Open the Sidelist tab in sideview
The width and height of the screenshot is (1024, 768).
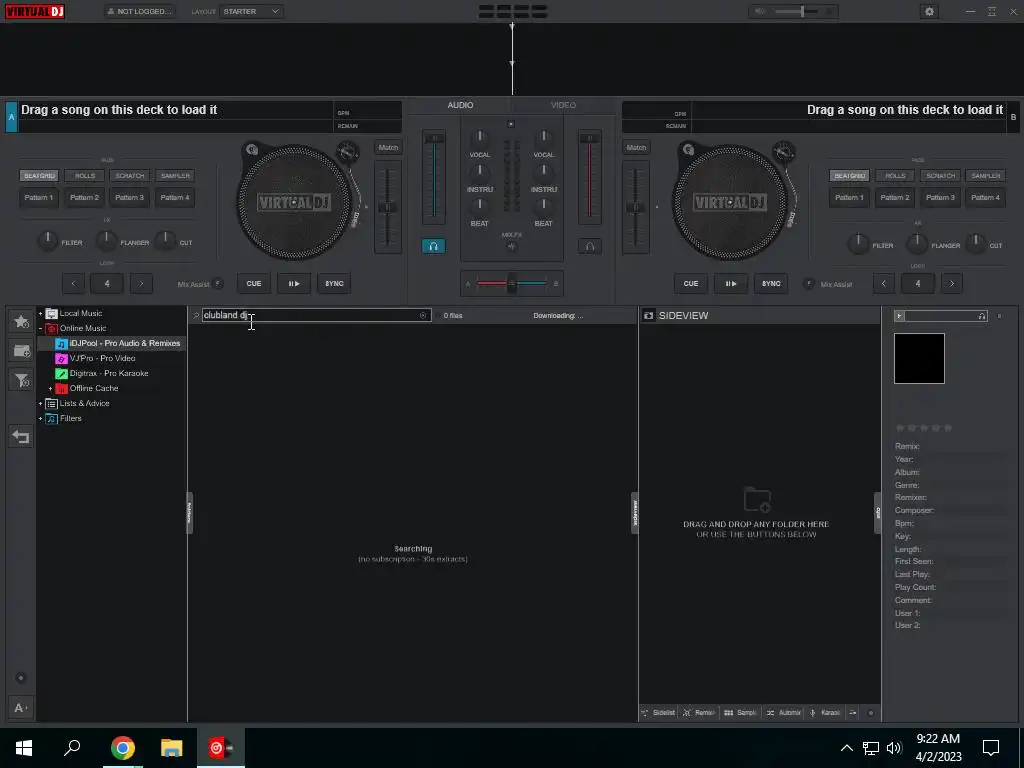(658, 712)
